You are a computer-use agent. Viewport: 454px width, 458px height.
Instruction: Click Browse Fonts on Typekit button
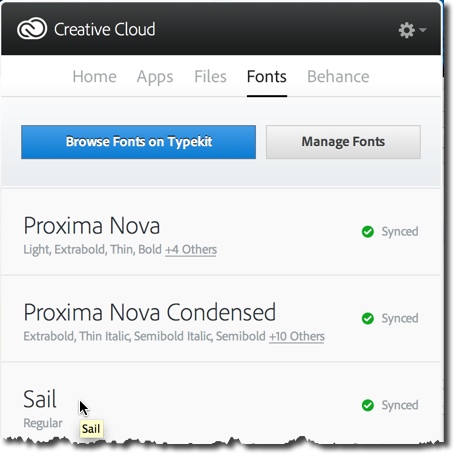138,142
